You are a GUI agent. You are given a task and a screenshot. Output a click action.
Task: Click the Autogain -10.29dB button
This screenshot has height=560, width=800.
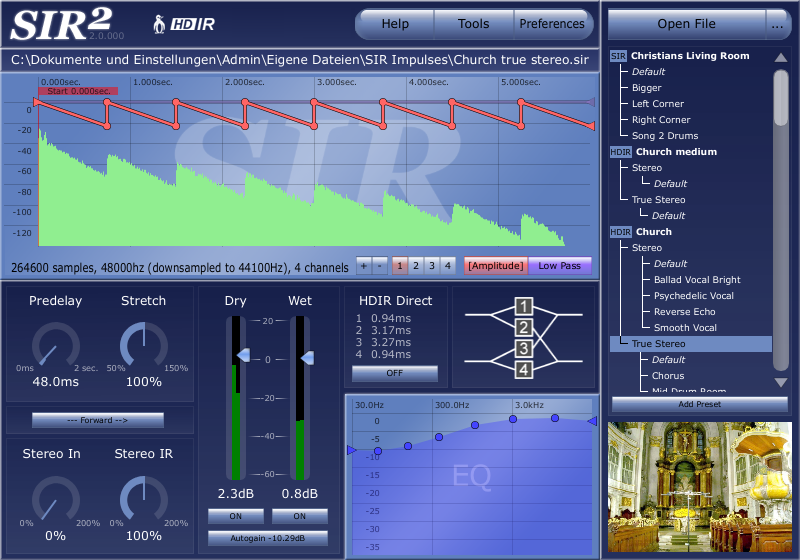click(268, 538)
